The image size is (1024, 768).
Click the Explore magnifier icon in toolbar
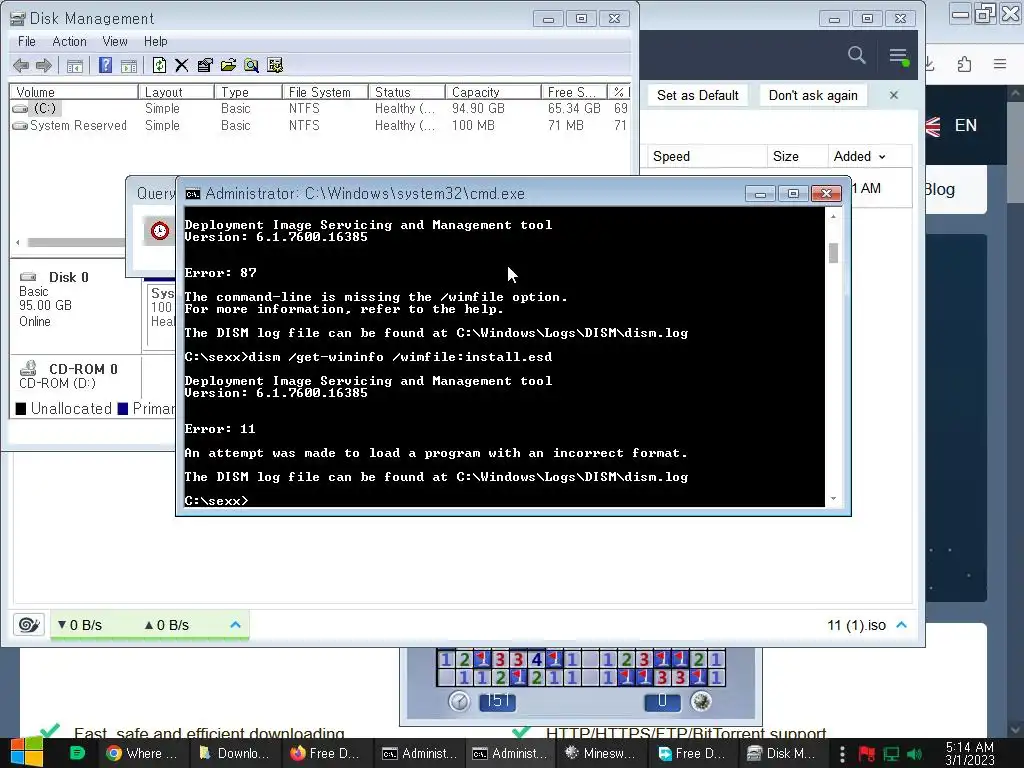tap(251, 65)
